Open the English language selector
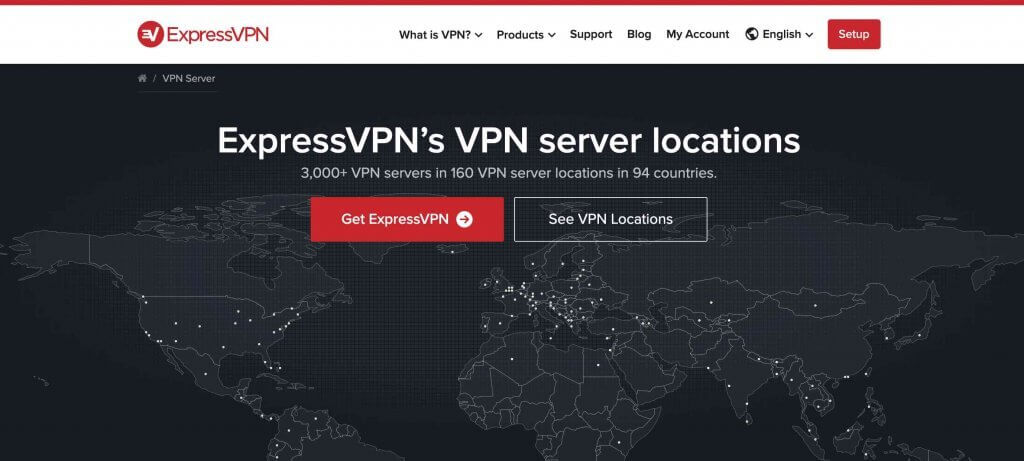1024x461 pixels. (780, 34)
